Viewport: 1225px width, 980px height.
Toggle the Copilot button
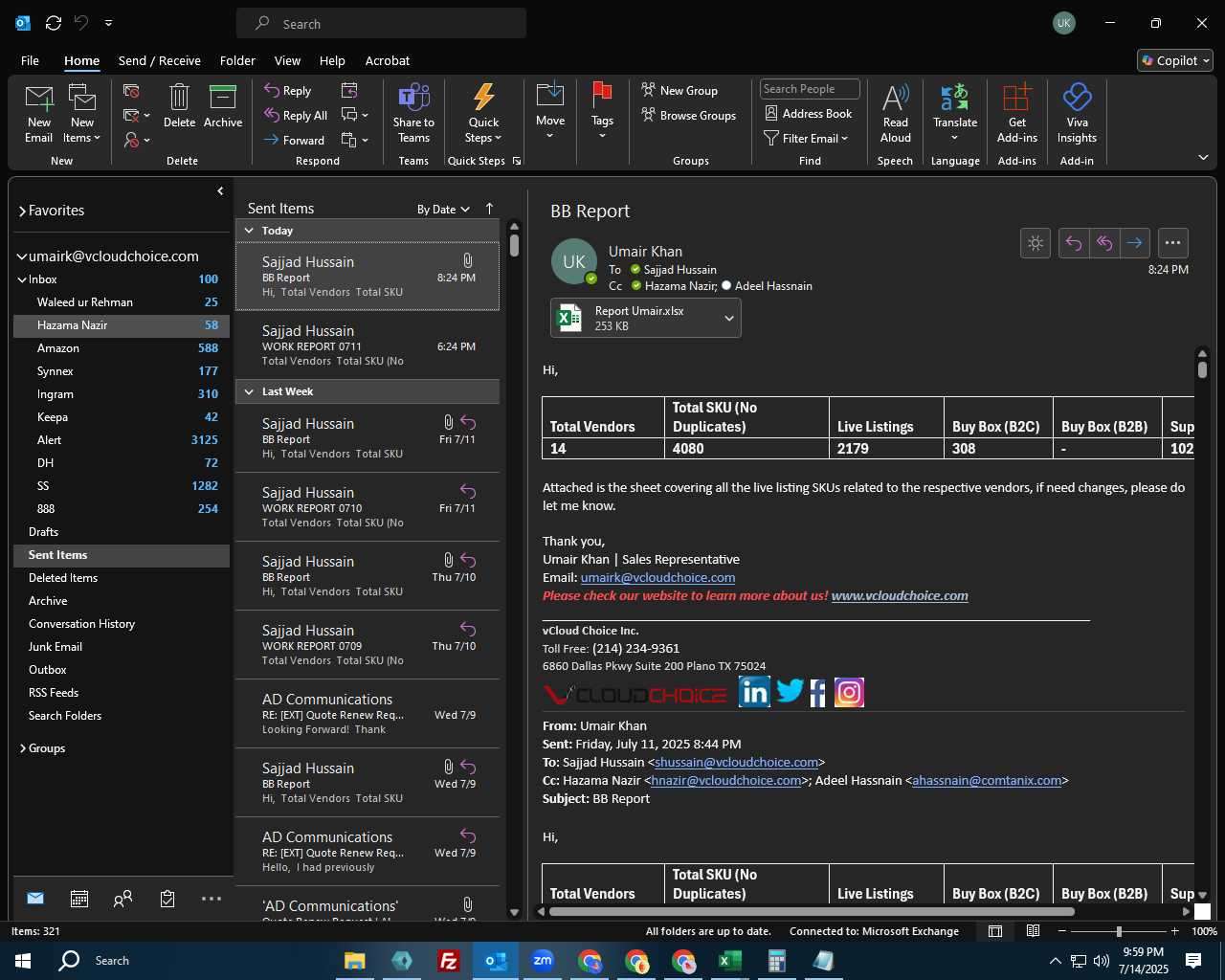[x=1175, y=60]
